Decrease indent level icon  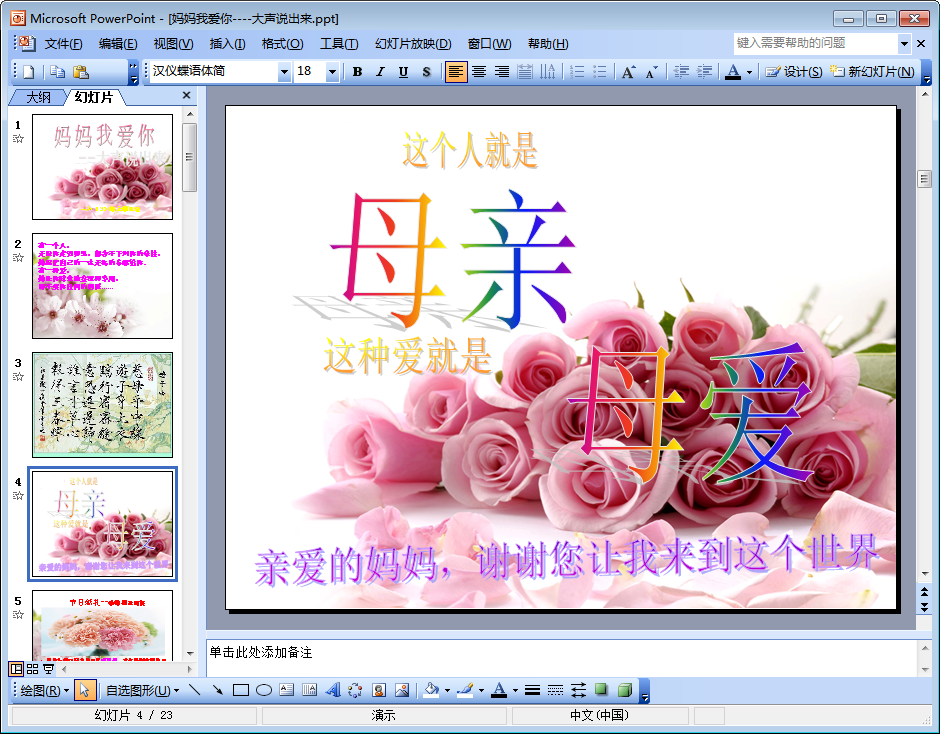click(x=681, y=72)
